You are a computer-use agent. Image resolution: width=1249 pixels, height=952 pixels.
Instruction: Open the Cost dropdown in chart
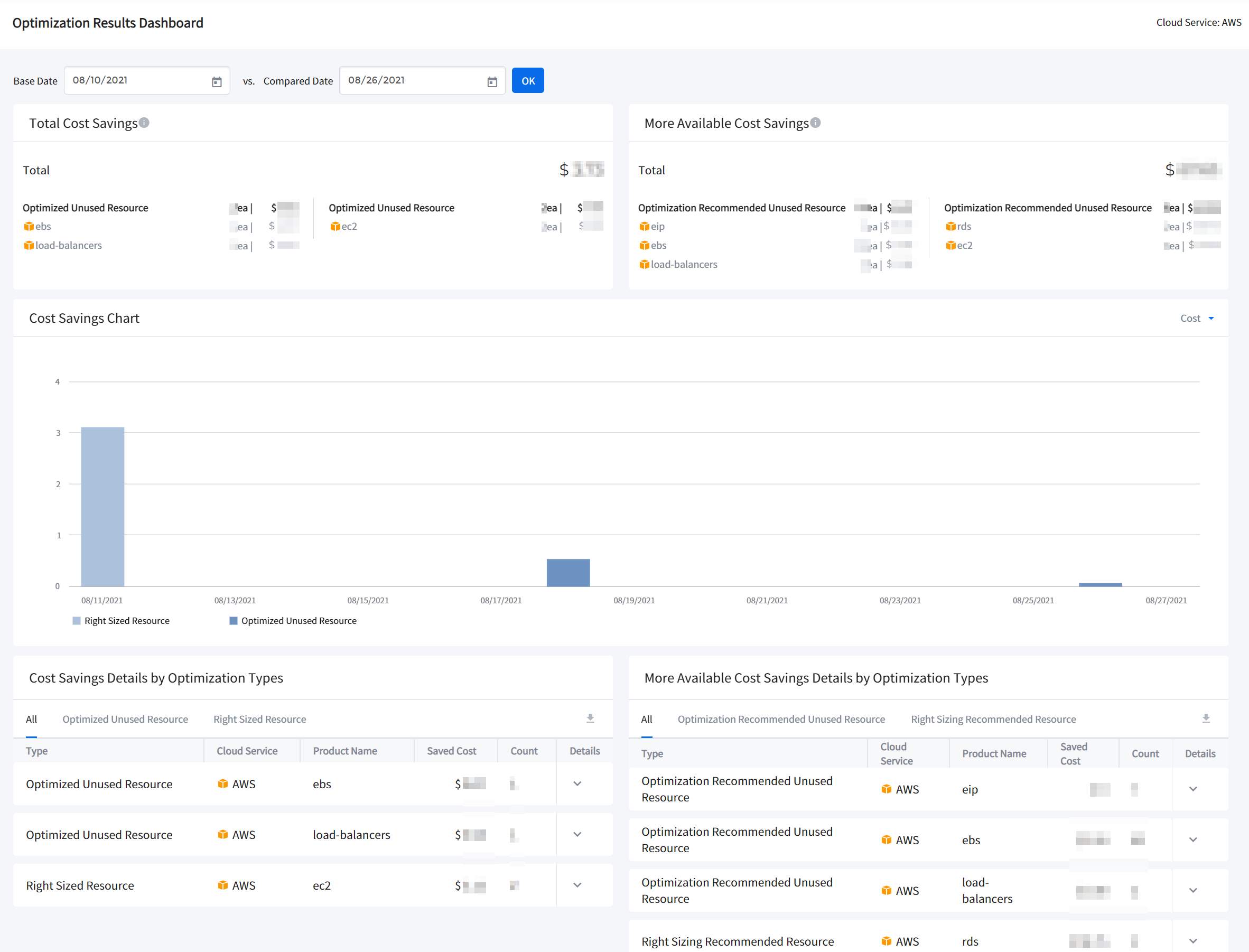pyautogui.click(x=1196, y=318)
